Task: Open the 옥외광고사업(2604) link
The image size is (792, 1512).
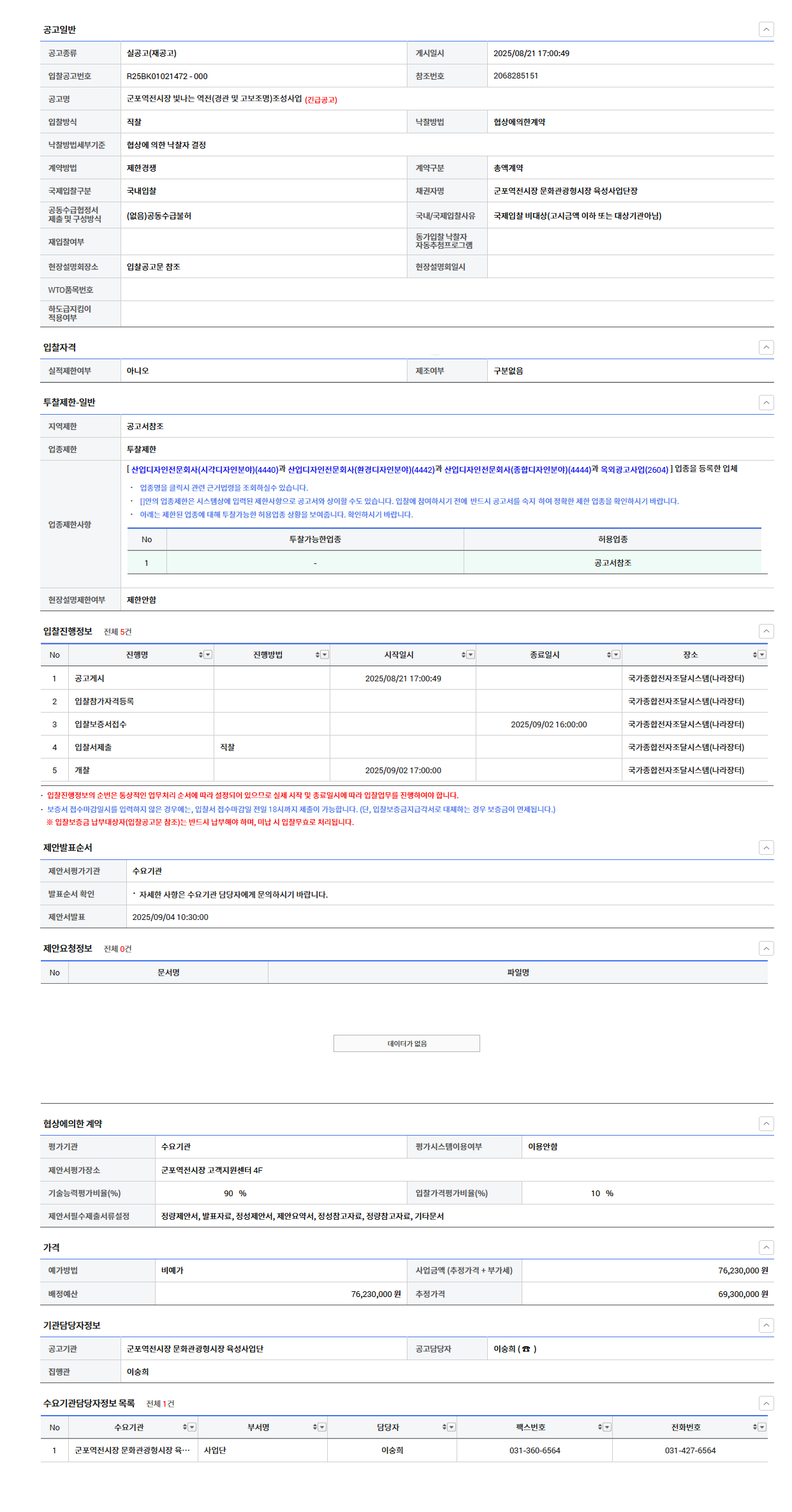Action: tap(634, 470)
